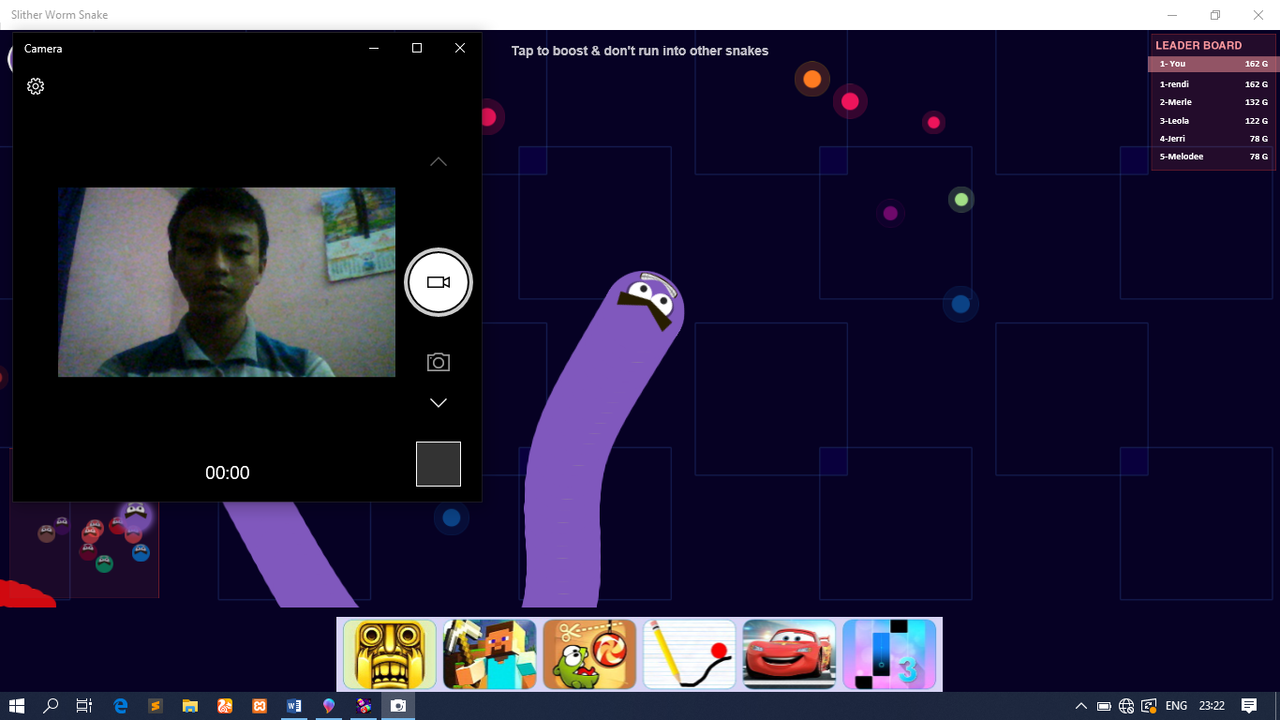
Task: Open the pencil drawing game tile
Action: [x=689, y=654]
